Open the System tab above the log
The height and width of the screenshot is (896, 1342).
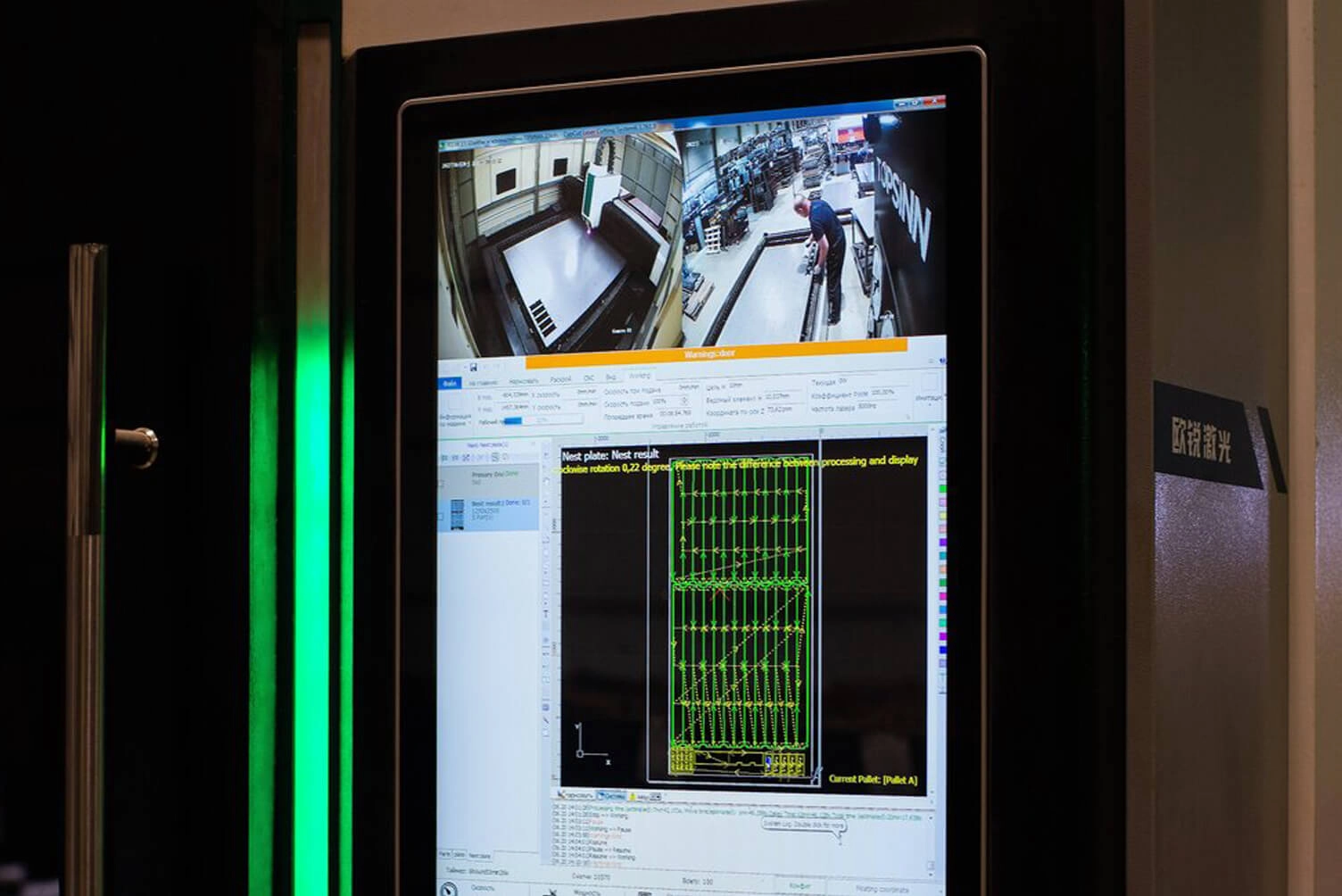click(611, 795)
